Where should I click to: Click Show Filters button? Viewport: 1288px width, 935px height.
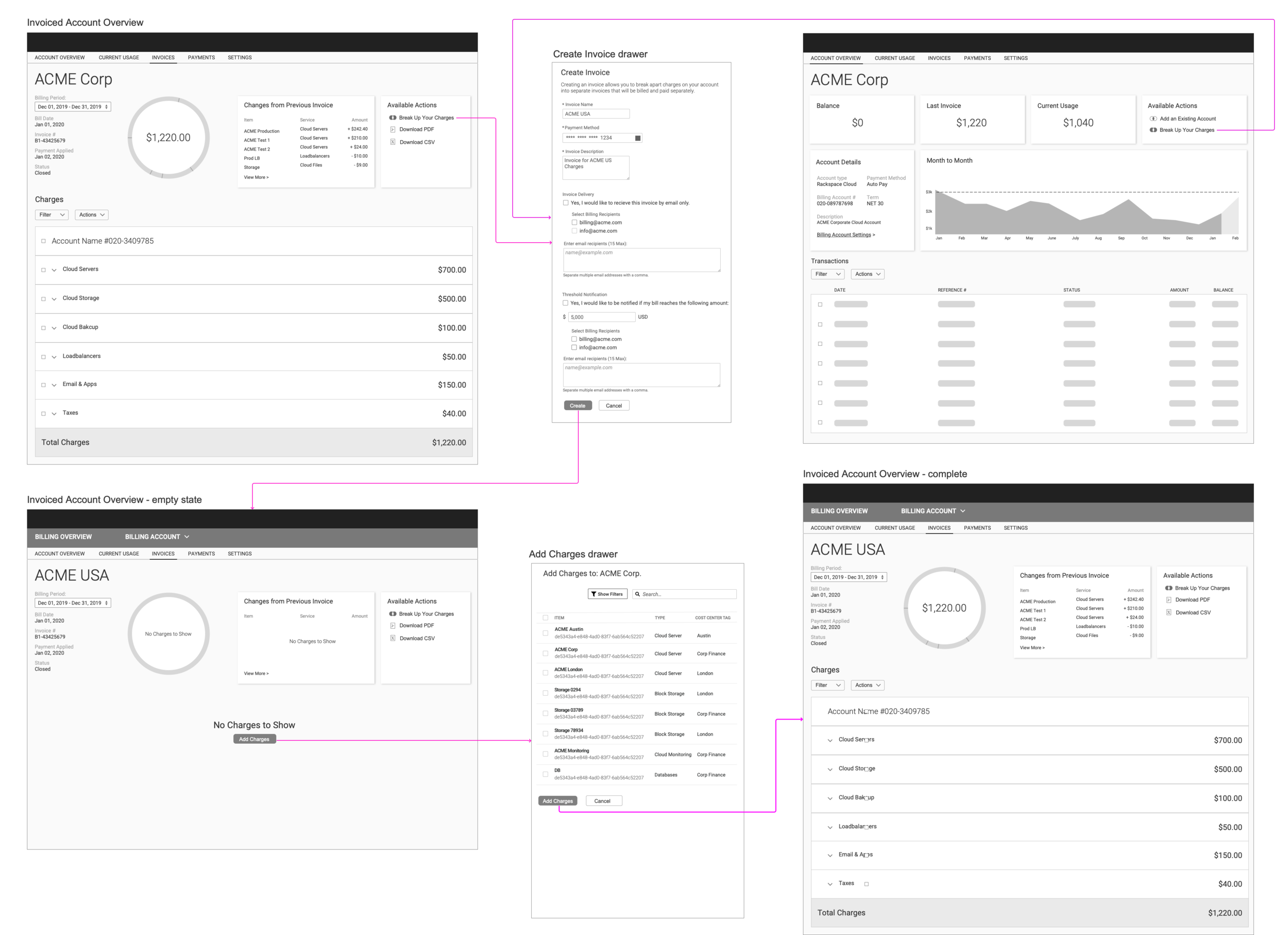(x=607, y=594)
